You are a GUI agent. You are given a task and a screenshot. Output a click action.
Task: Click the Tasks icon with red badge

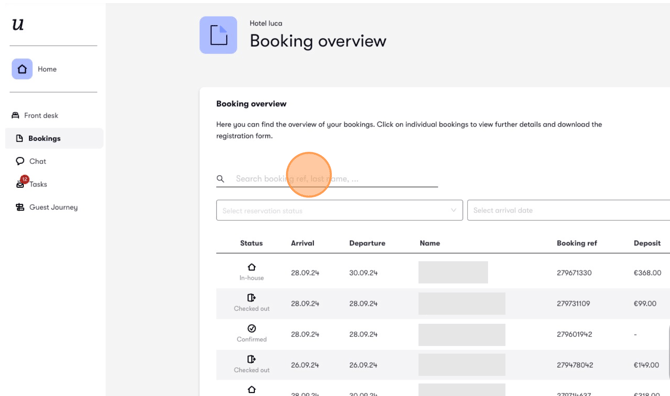click(21, 182)
